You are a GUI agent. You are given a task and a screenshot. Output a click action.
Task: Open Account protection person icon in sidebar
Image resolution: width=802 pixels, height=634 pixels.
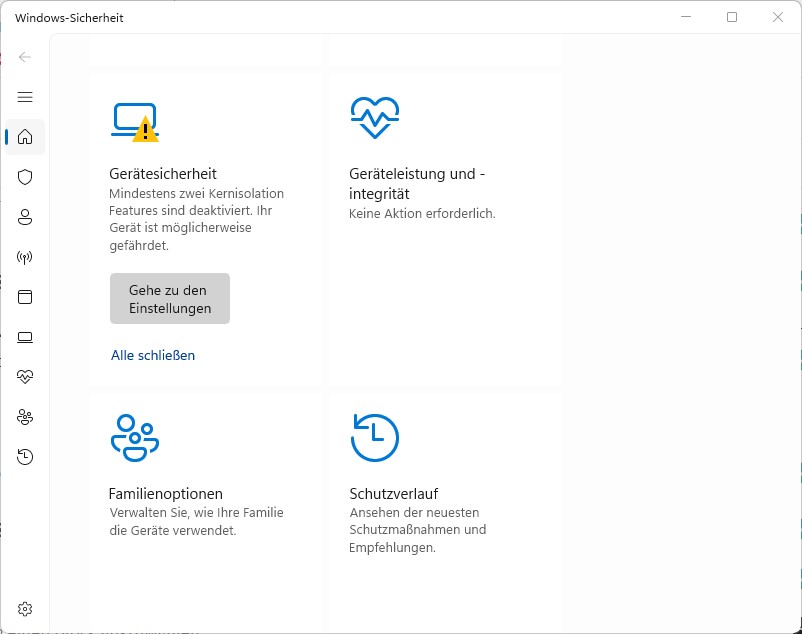[x=25, y=217]
